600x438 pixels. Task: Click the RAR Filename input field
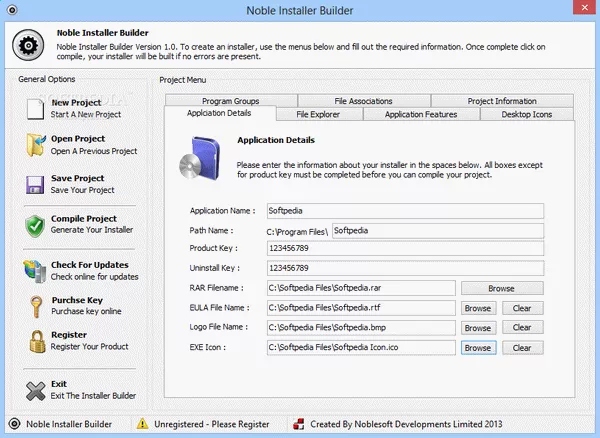(361, 288)
